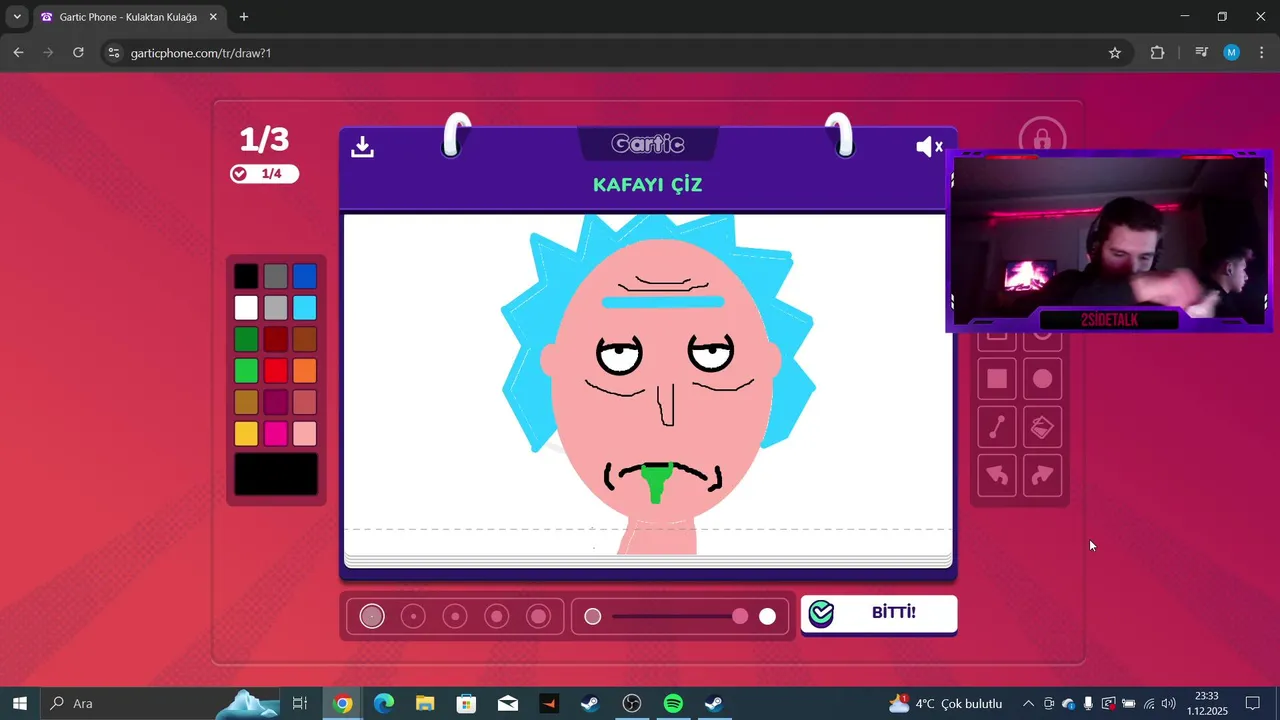Viewport: 1280px width, 720px height.
Task: Pick the largest brush size
Action: tap(539, 616)
